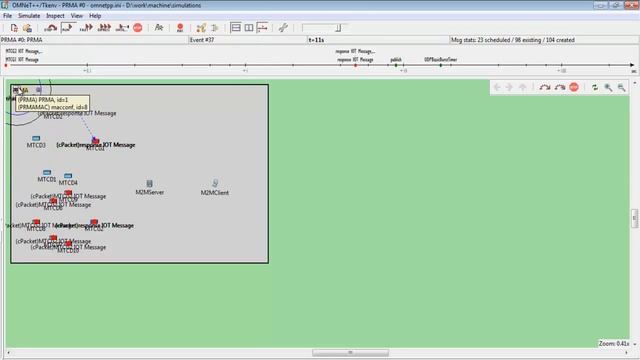
Task: Click the Go to parent up arrow icon
Action: tap(522, 87)
